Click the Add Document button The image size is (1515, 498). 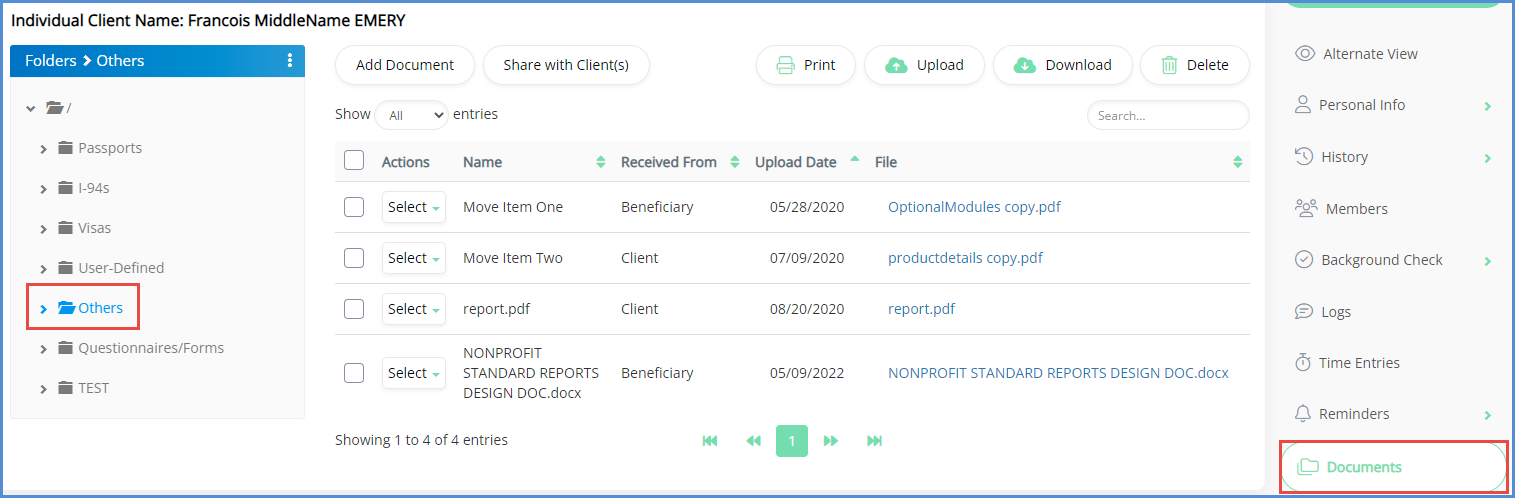click(405, 65)
